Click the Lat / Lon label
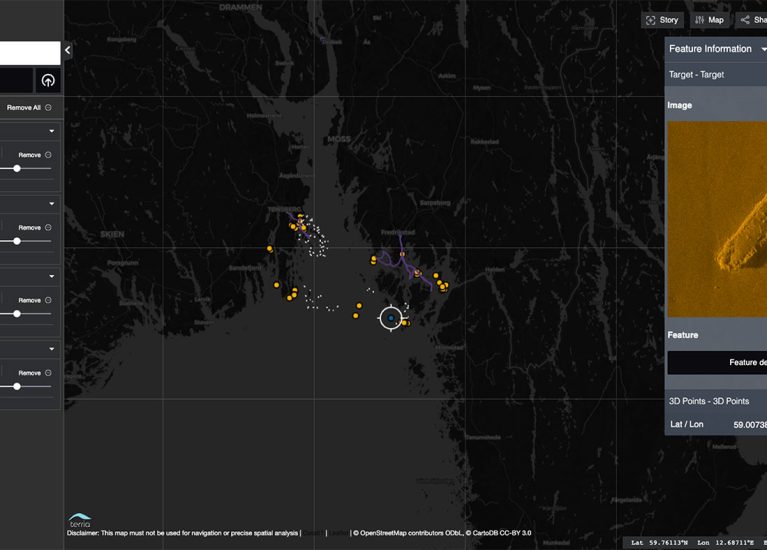The height and width of the screenshot is (550, 767). 687,424
